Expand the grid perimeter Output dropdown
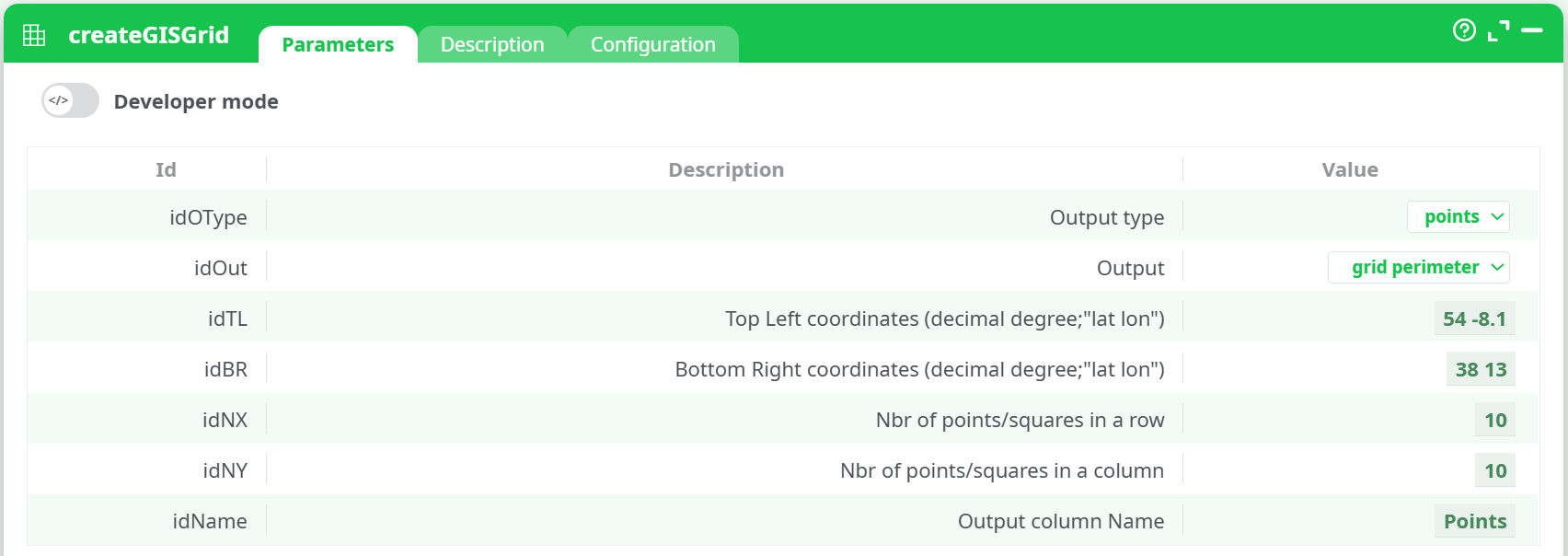 coord(1419,268)
